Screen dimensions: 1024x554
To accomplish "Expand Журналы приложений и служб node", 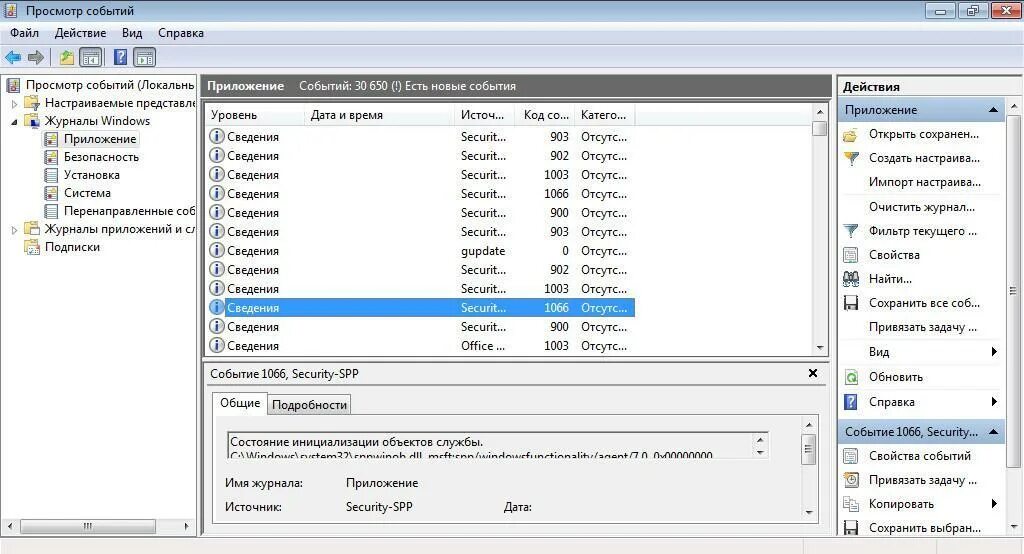I will (x=14, y=229).
